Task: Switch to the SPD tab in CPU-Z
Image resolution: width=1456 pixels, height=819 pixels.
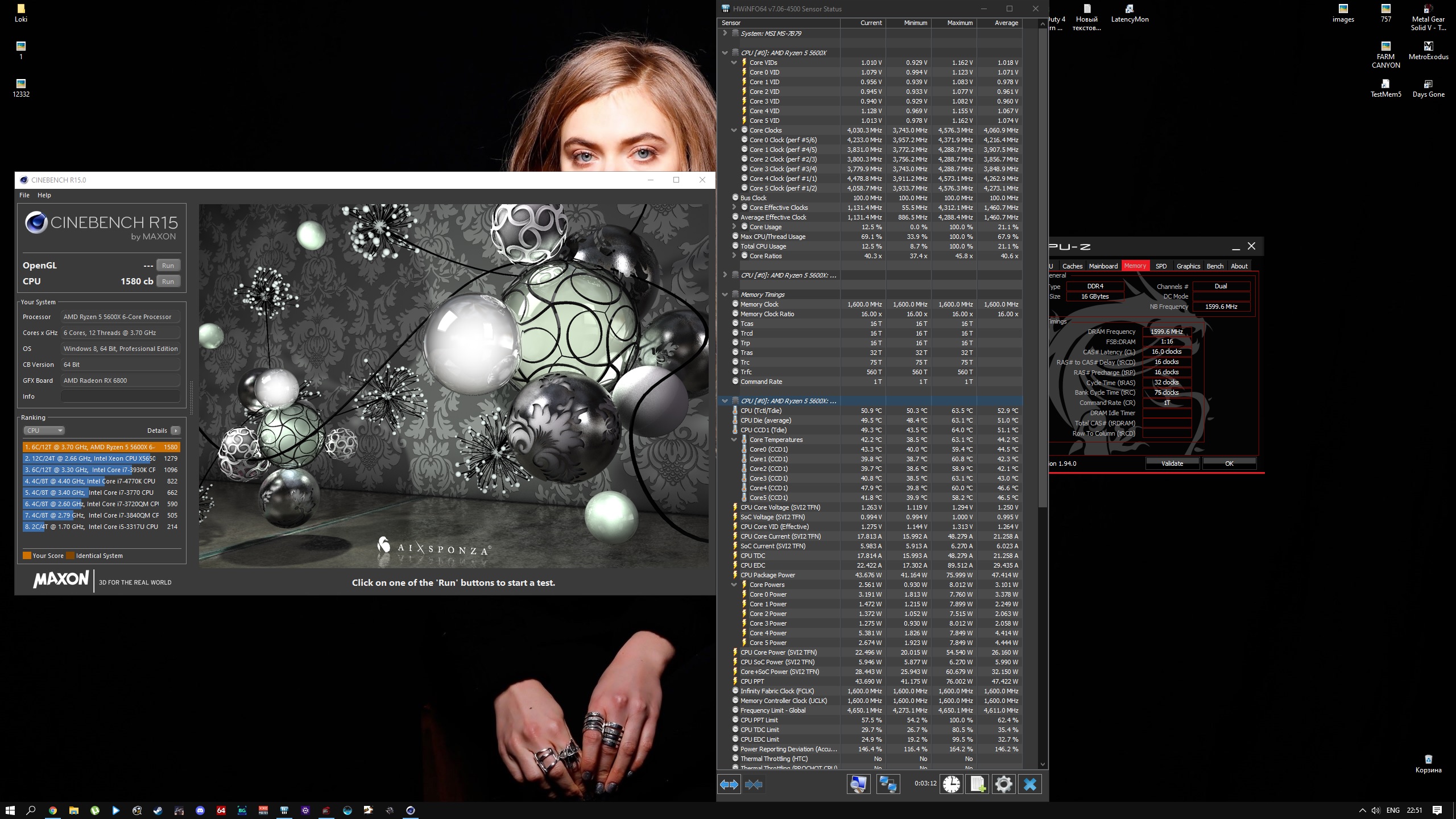Action: click(x=1161, y=266)
